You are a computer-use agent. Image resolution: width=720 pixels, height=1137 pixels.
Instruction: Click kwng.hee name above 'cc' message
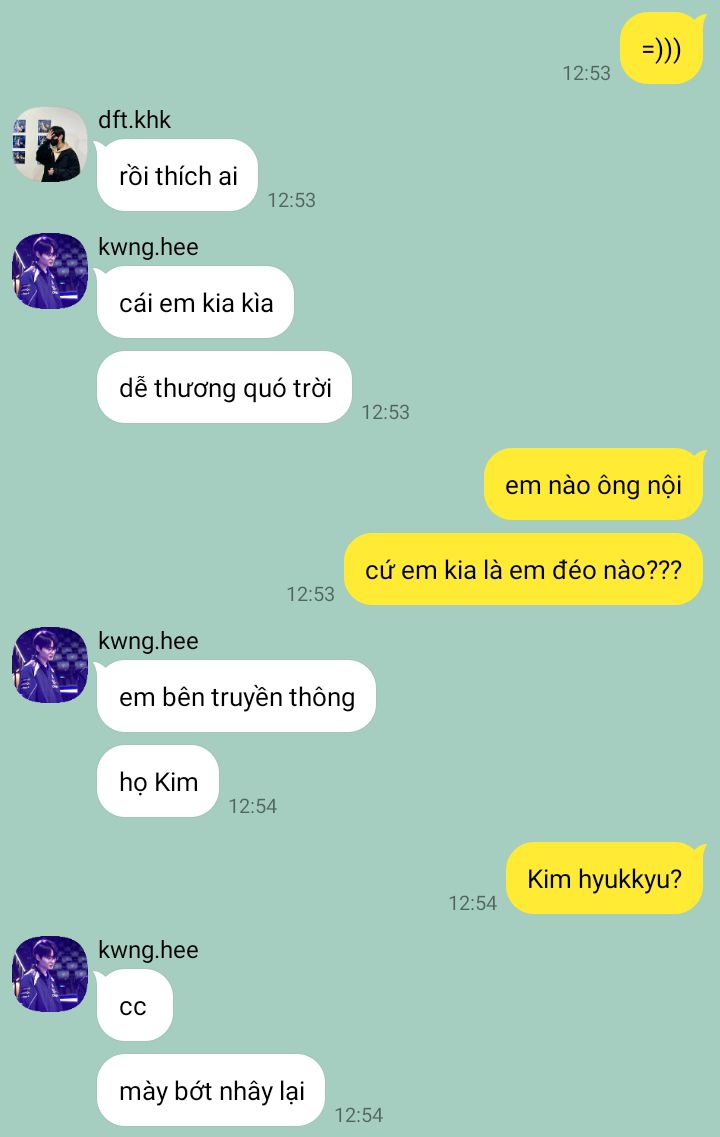(149, 950)
